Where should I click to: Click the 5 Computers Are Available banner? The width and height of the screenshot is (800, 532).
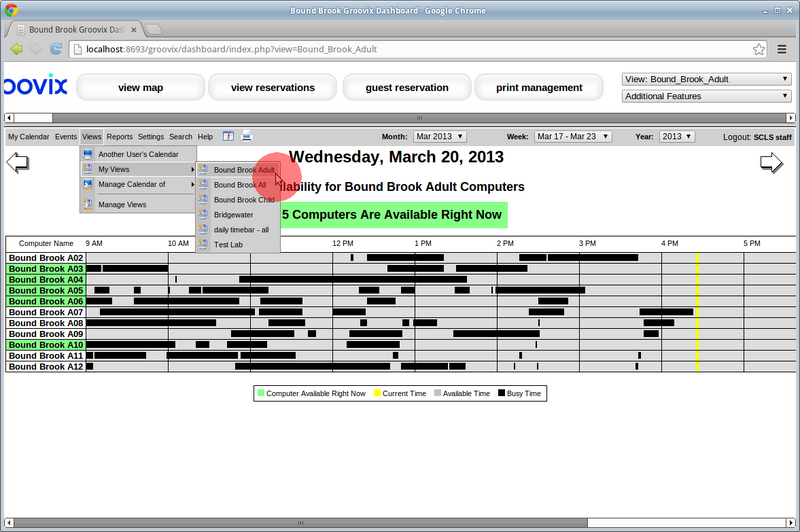[x=392, y=215]
